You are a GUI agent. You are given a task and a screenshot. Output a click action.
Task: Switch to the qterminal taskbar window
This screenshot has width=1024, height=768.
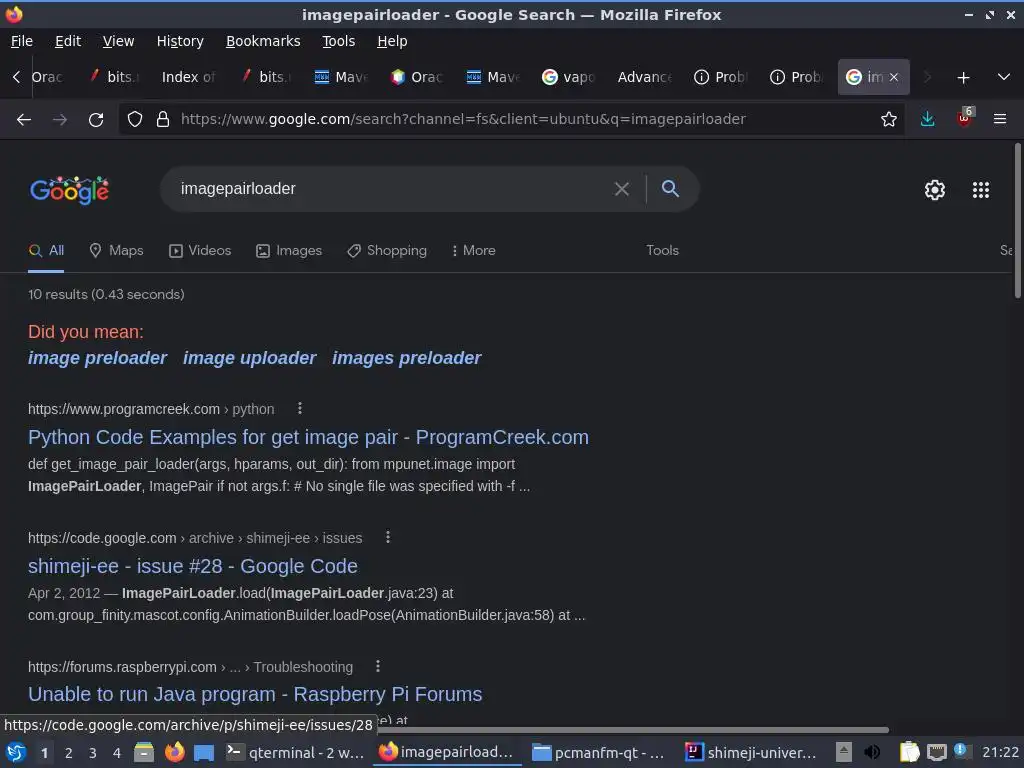point(295,752)
